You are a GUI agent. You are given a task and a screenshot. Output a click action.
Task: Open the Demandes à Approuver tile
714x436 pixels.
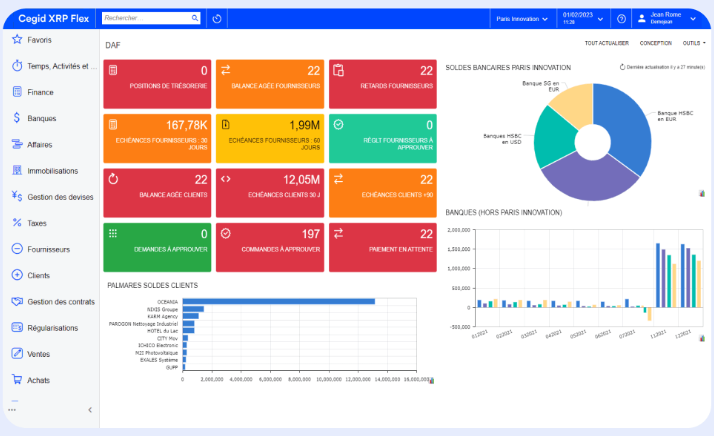[157, 247]
